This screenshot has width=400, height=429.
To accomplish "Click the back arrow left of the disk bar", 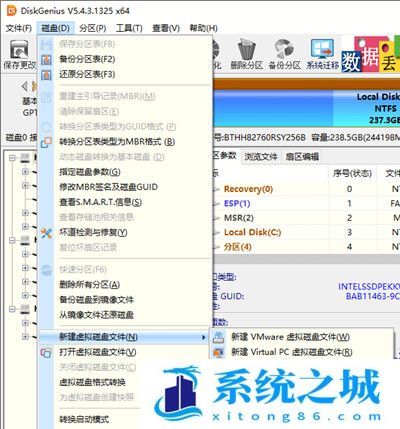I will [24, 87].
